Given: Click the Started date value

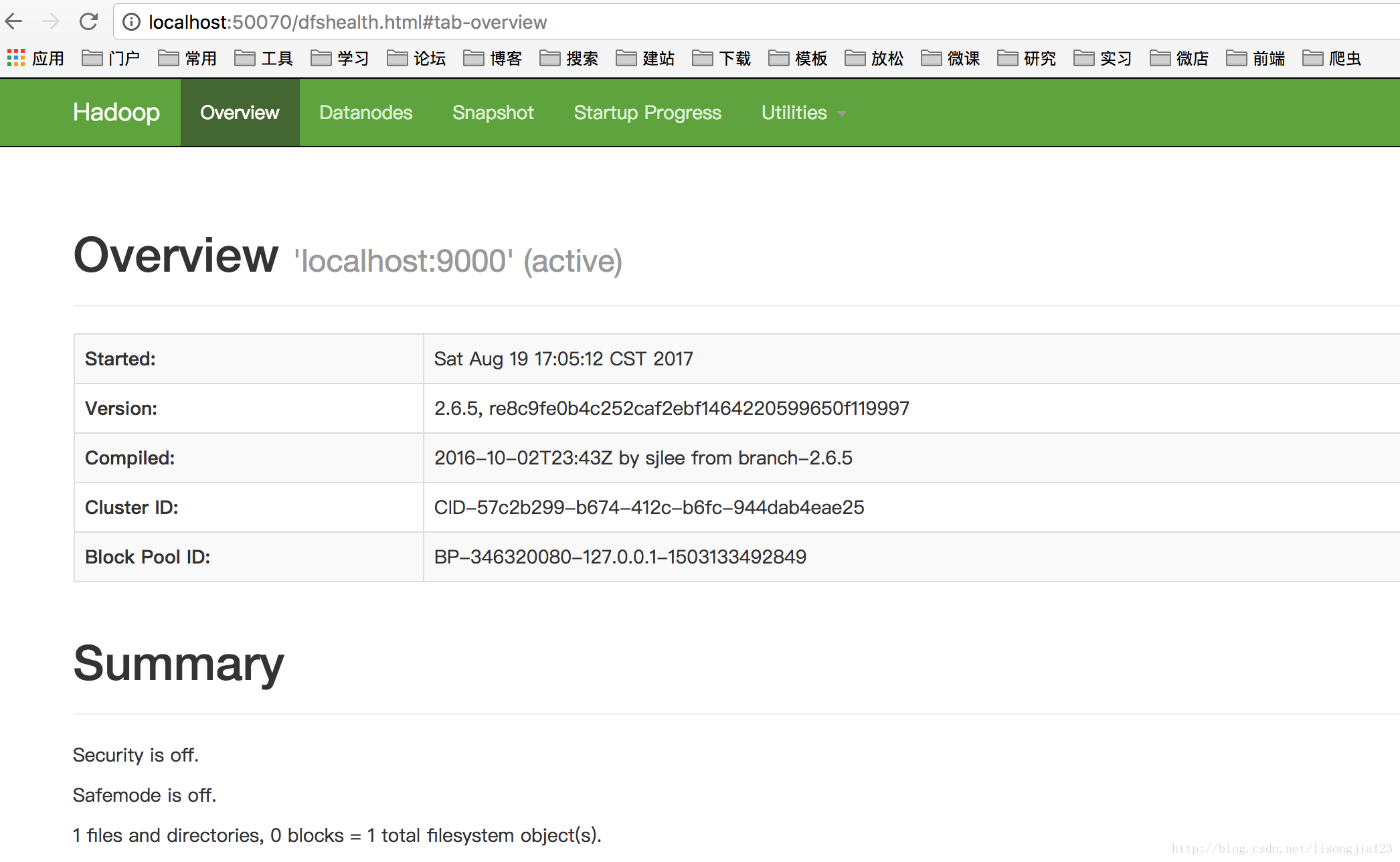Looking at the screenshot, I should (x=563, y=359).
